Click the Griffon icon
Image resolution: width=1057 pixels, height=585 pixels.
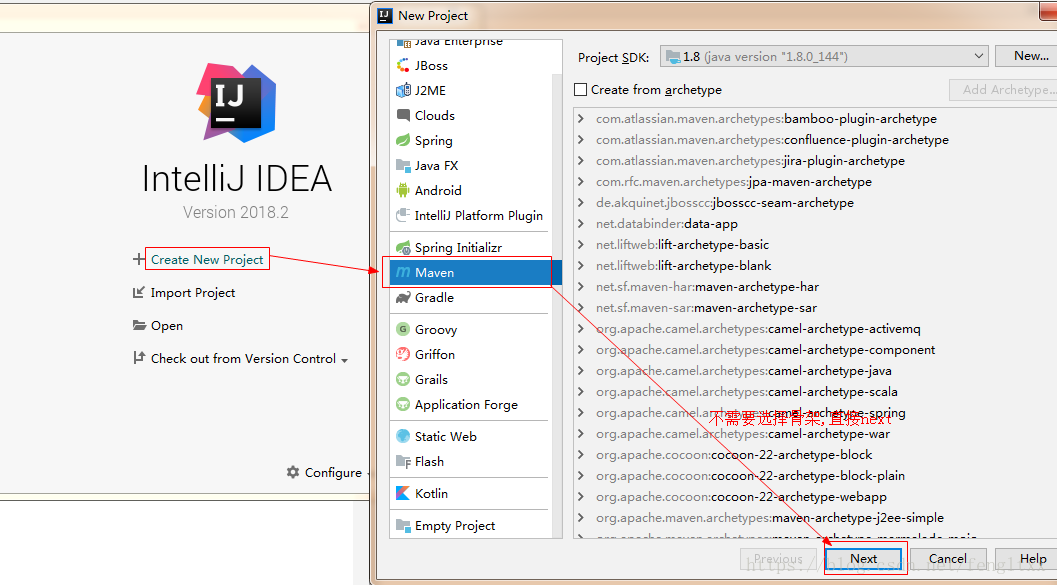pos(403,354)
